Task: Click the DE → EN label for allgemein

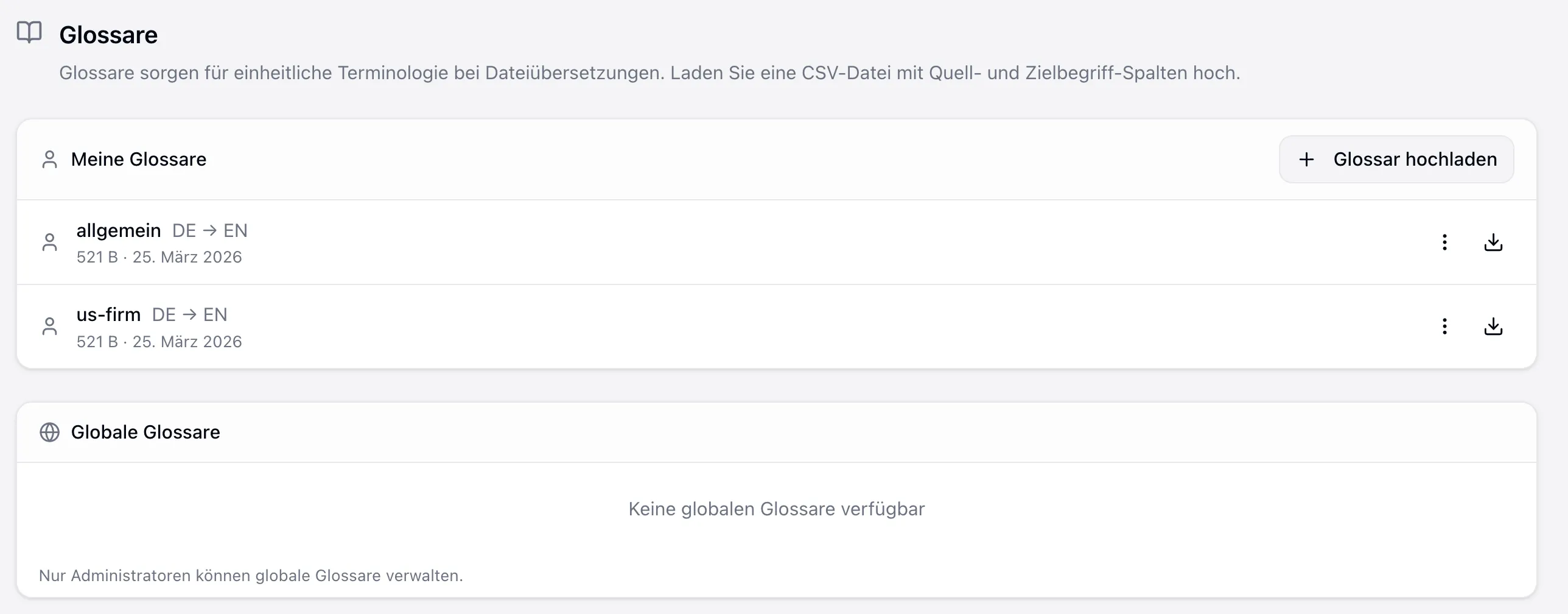Action: pos(210,231)
